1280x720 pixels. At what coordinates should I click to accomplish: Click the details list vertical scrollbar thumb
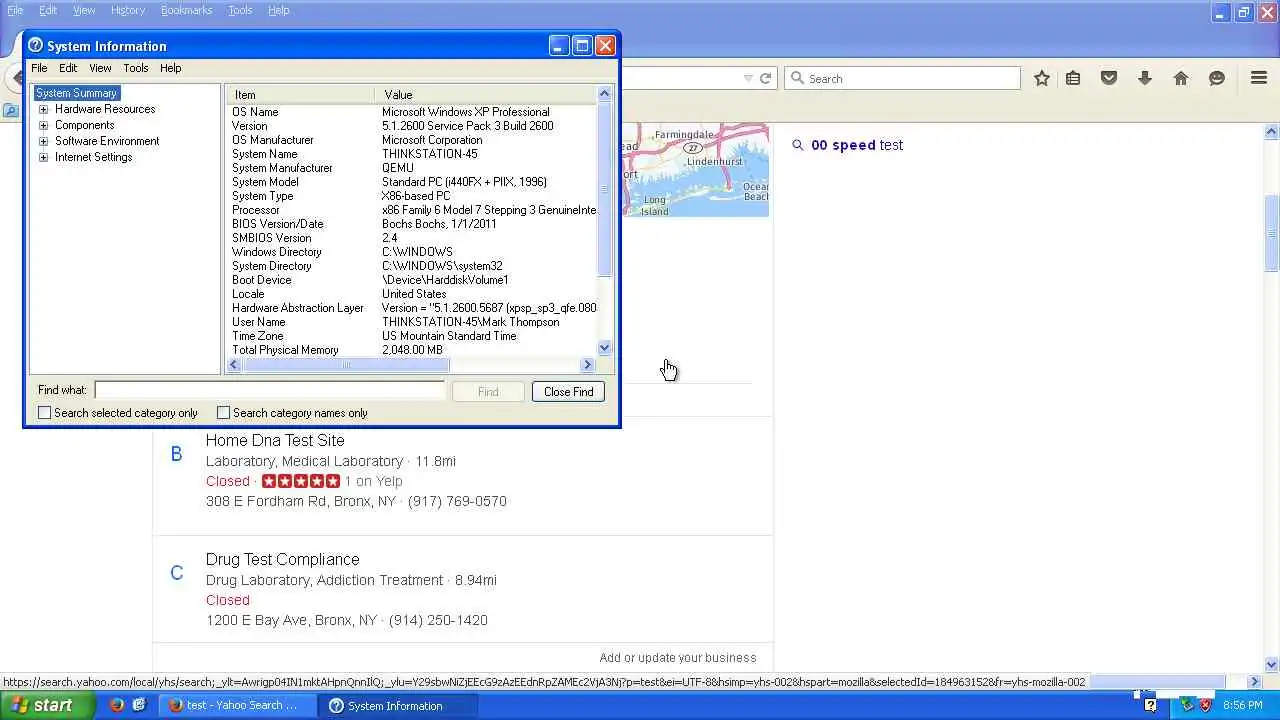[604, 190]
